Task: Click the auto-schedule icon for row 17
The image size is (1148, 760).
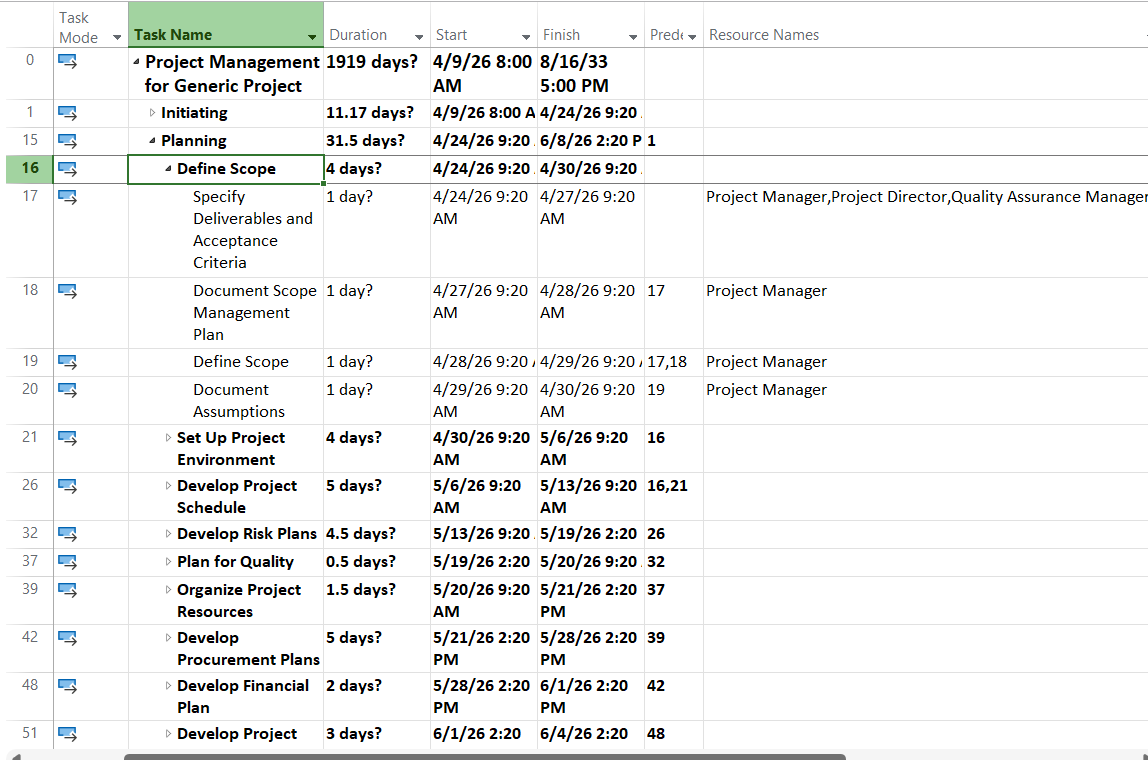Action: 67,197
